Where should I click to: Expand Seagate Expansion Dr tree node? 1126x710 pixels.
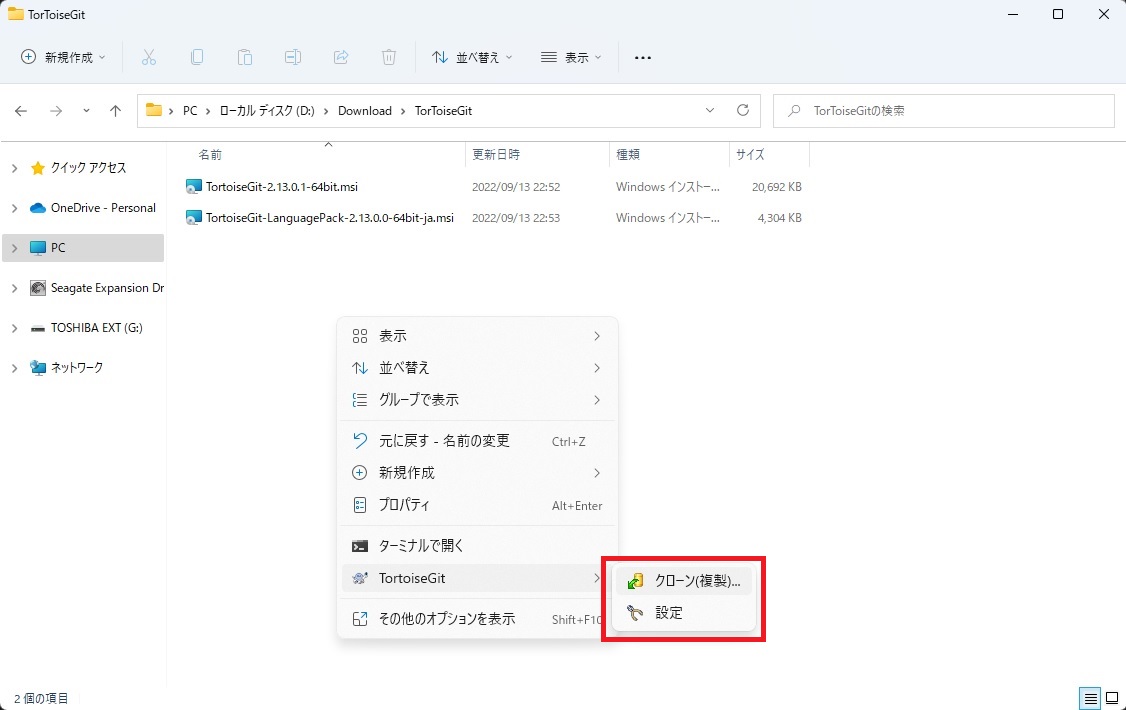[14, 288]
